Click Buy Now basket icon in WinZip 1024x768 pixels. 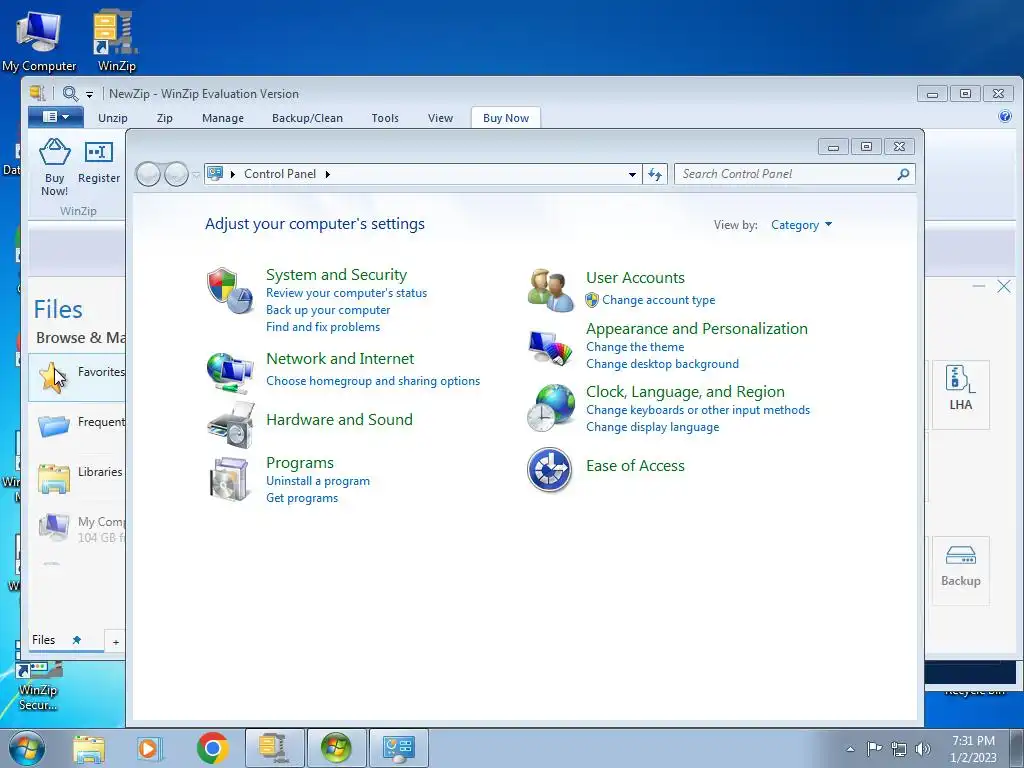[55, 153]
